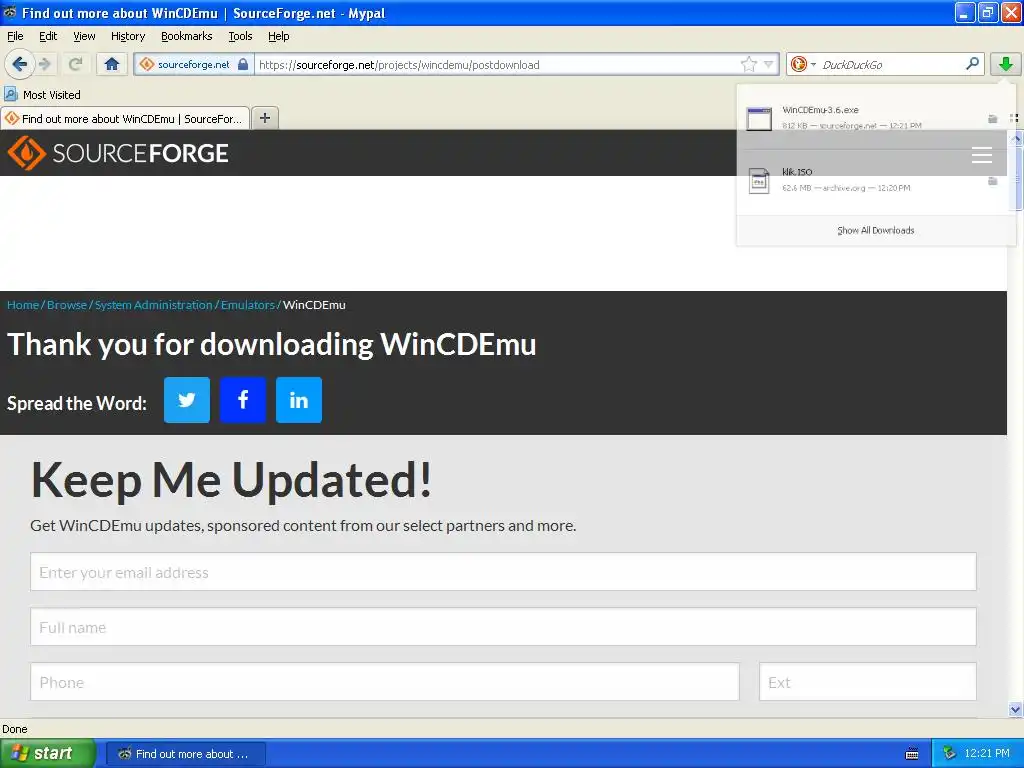Select the Find out more about WinCDEmu tab
This screenshot has height=768, width=1024.
(125, 119)
